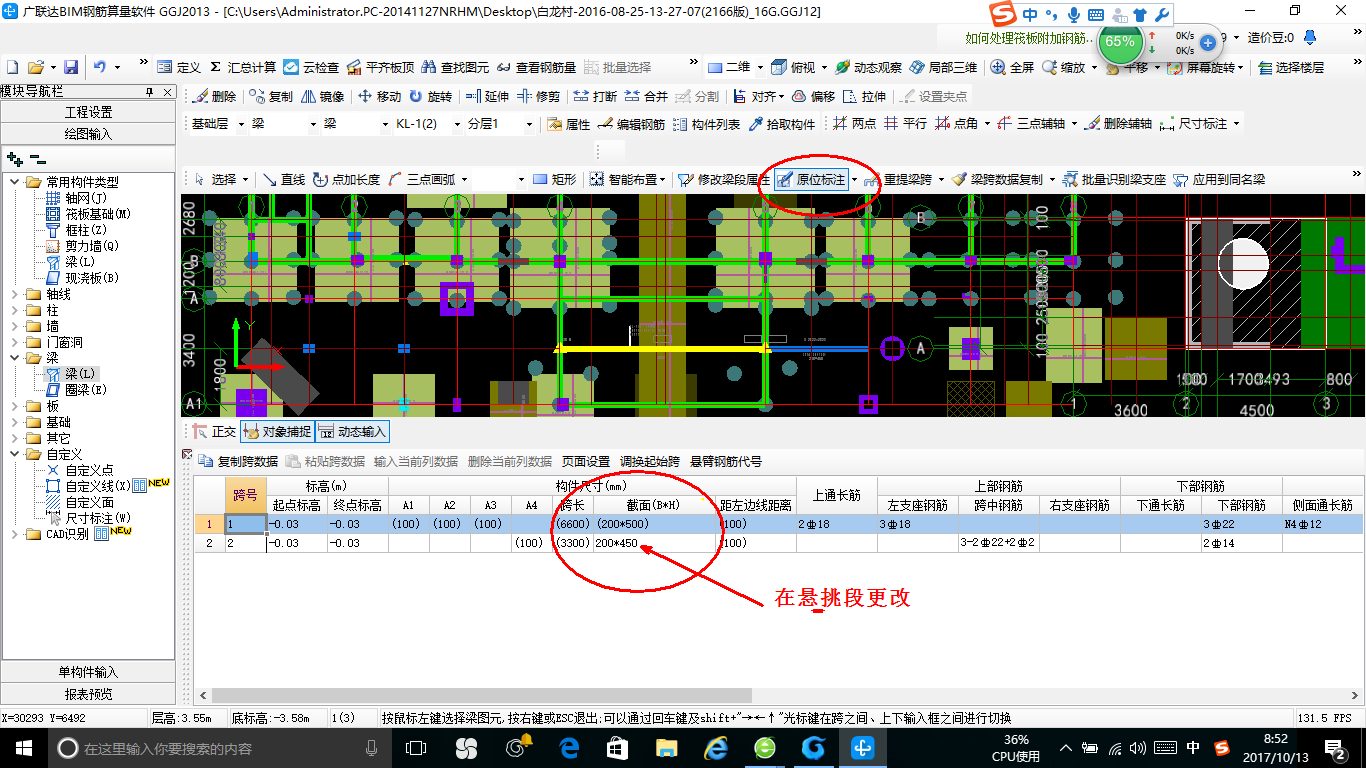Image resolution: width=1366 pixels, height=768 pixels.
Task: Expand the CAD识别 tree folder
Action: [x=14, y=534]
